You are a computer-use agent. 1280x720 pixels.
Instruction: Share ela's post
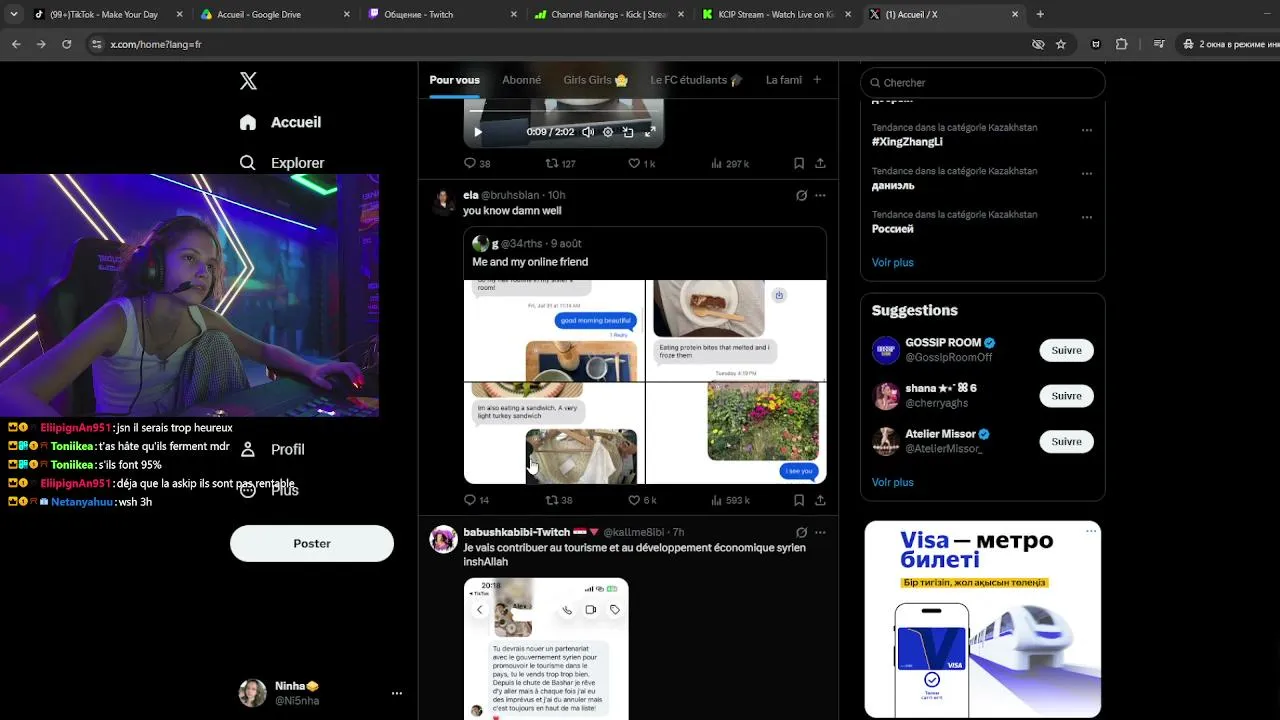pos(820,500)
